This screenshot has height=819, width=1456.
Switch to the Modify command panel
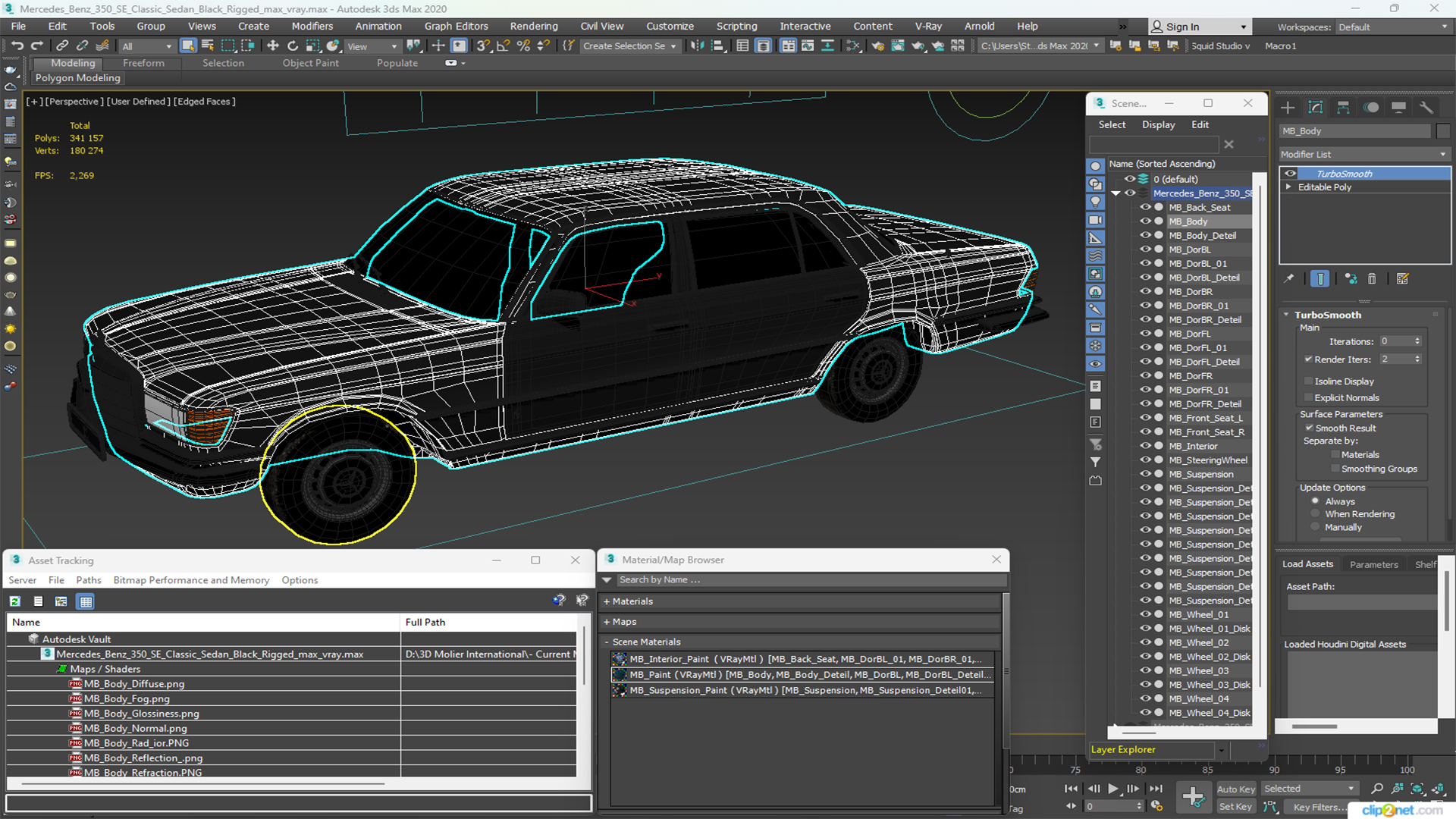click(x=1316, y=108)
